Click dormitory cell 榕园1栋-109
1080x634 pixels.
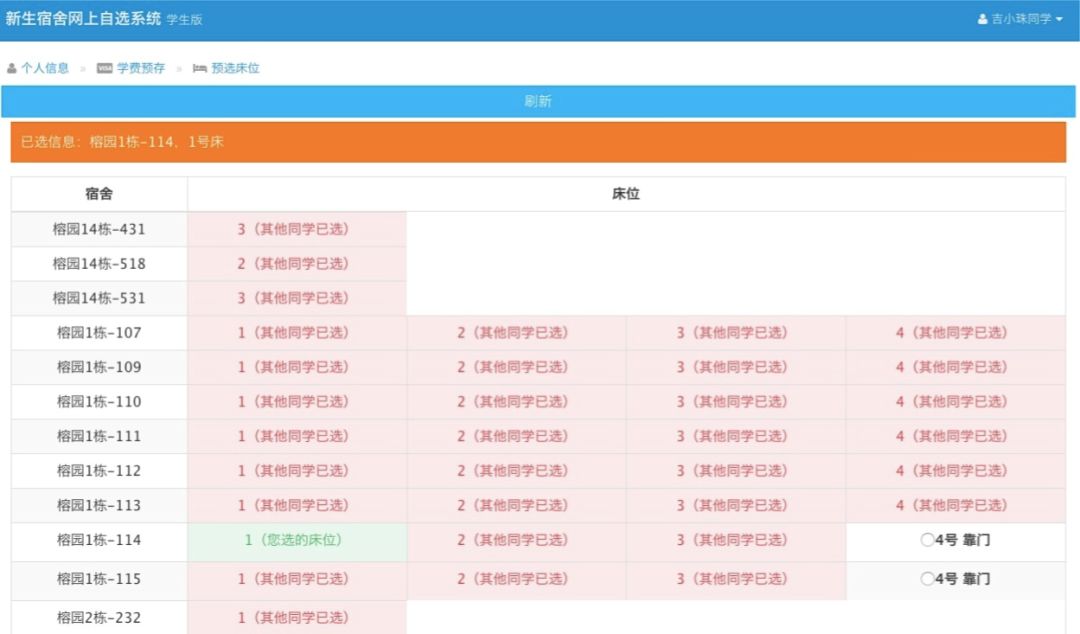point(99,367)
